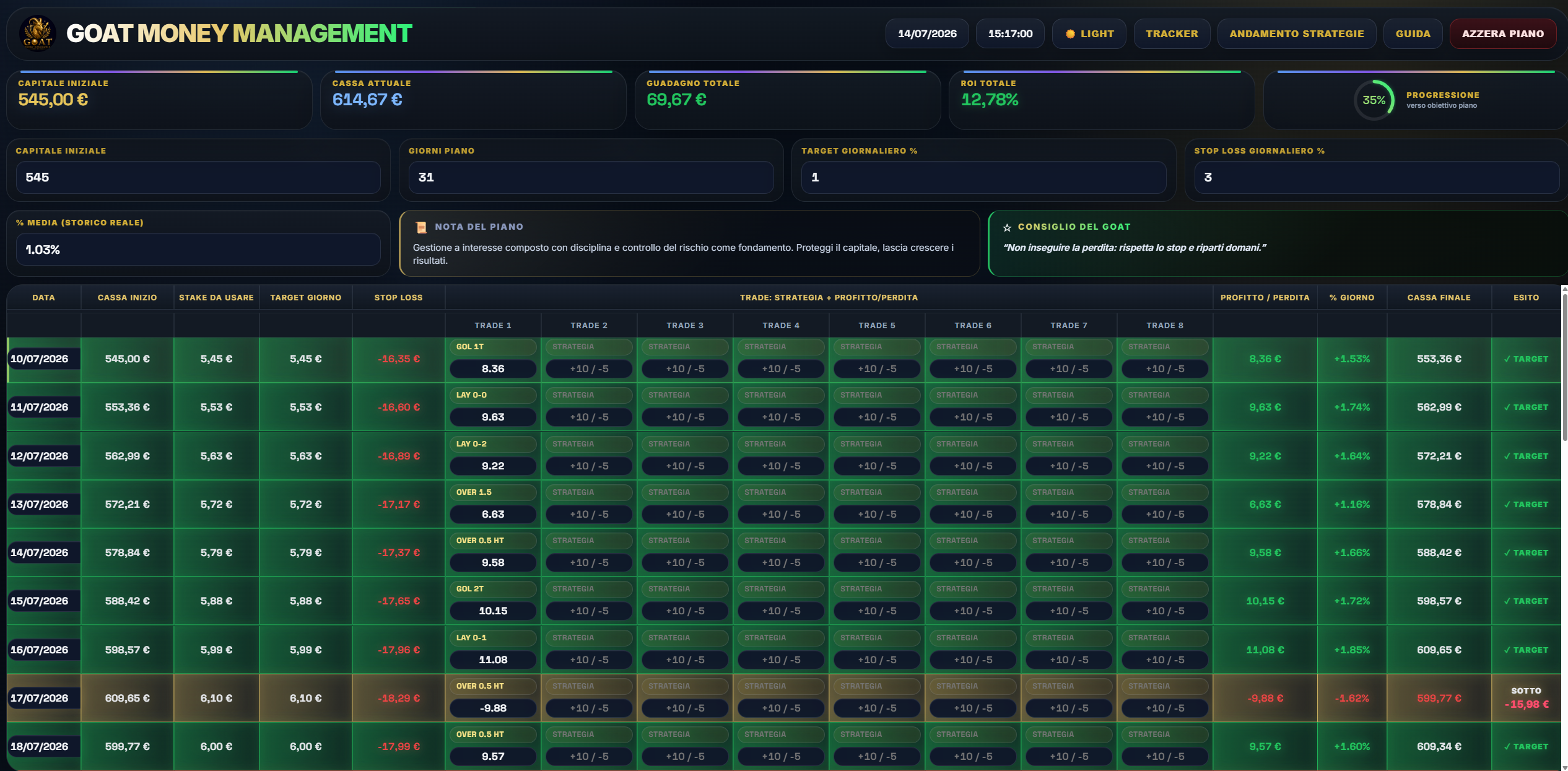Edit Trade 1 value 9.58 on 14/07/2026
The image size is (1568, 771).
493,563
